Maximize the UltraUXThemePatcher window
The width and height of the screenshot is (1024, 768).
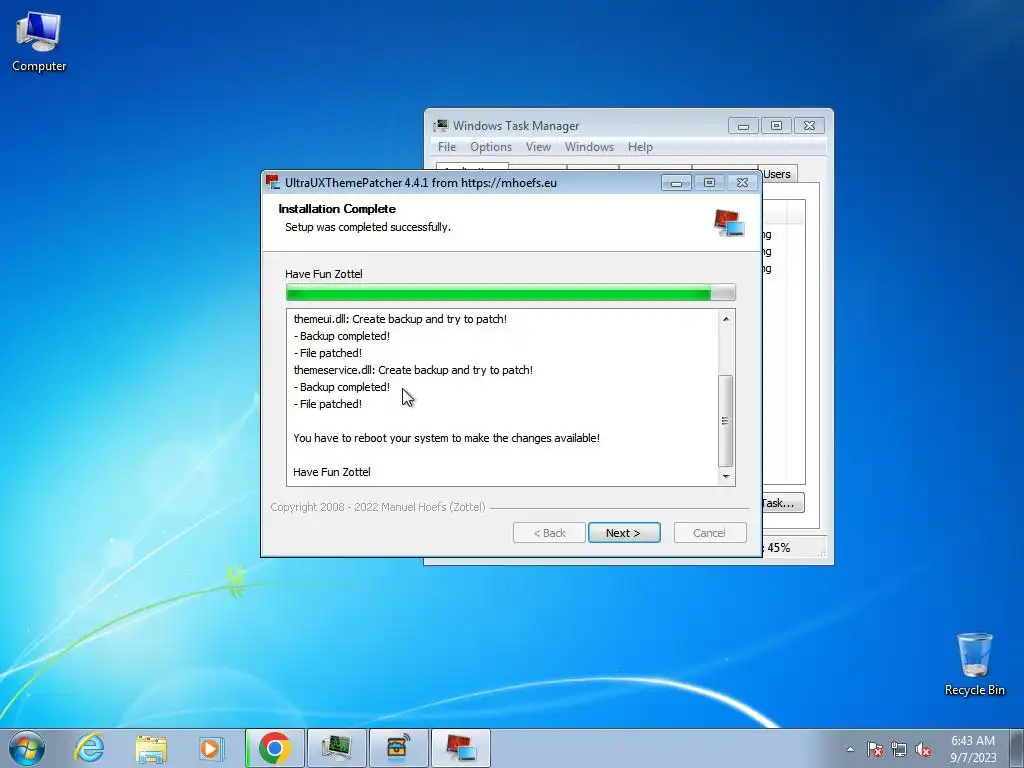(709, 183)
